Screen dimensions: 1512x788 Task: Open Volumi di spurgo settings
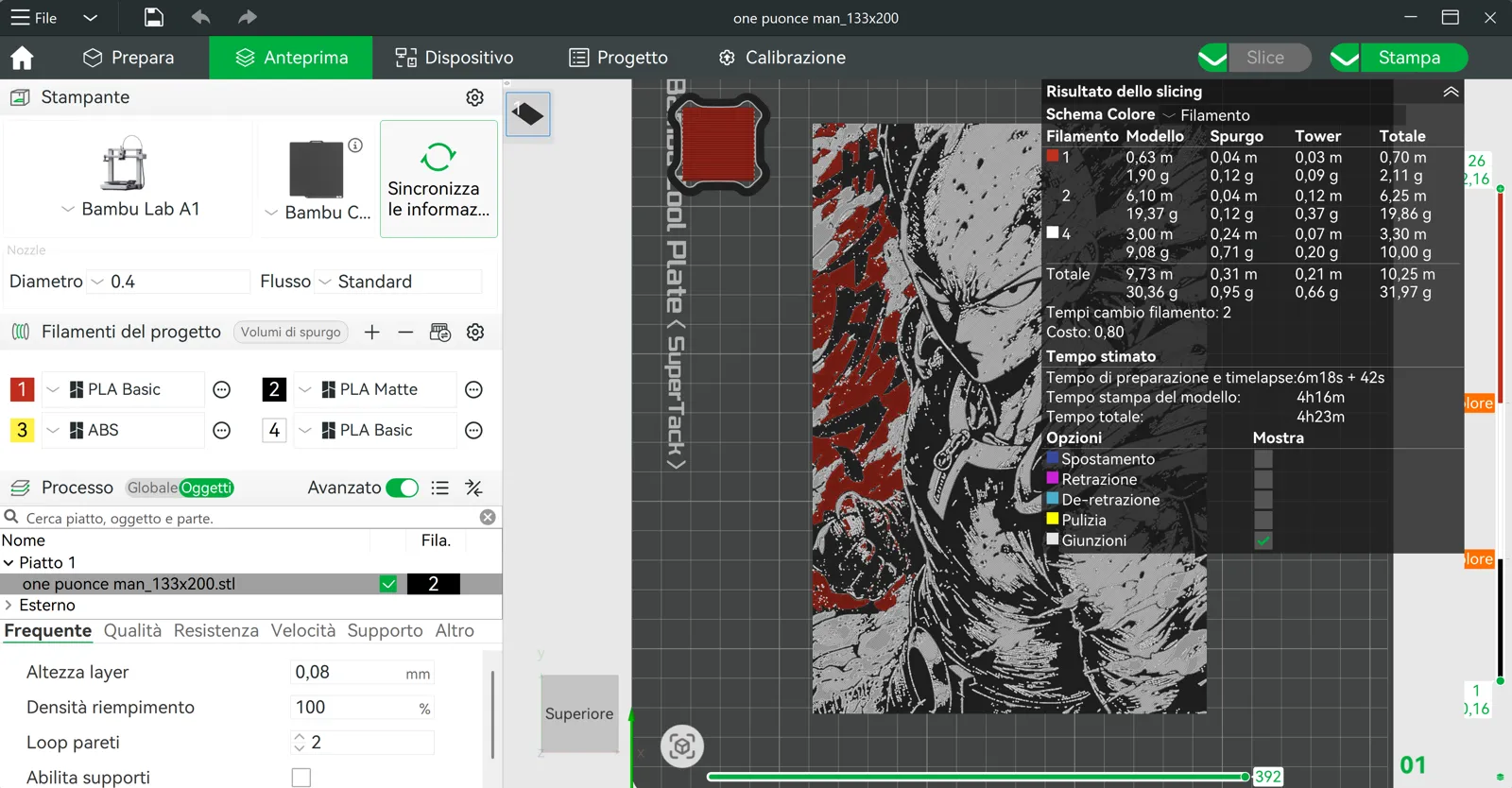(x=291, y=332)
